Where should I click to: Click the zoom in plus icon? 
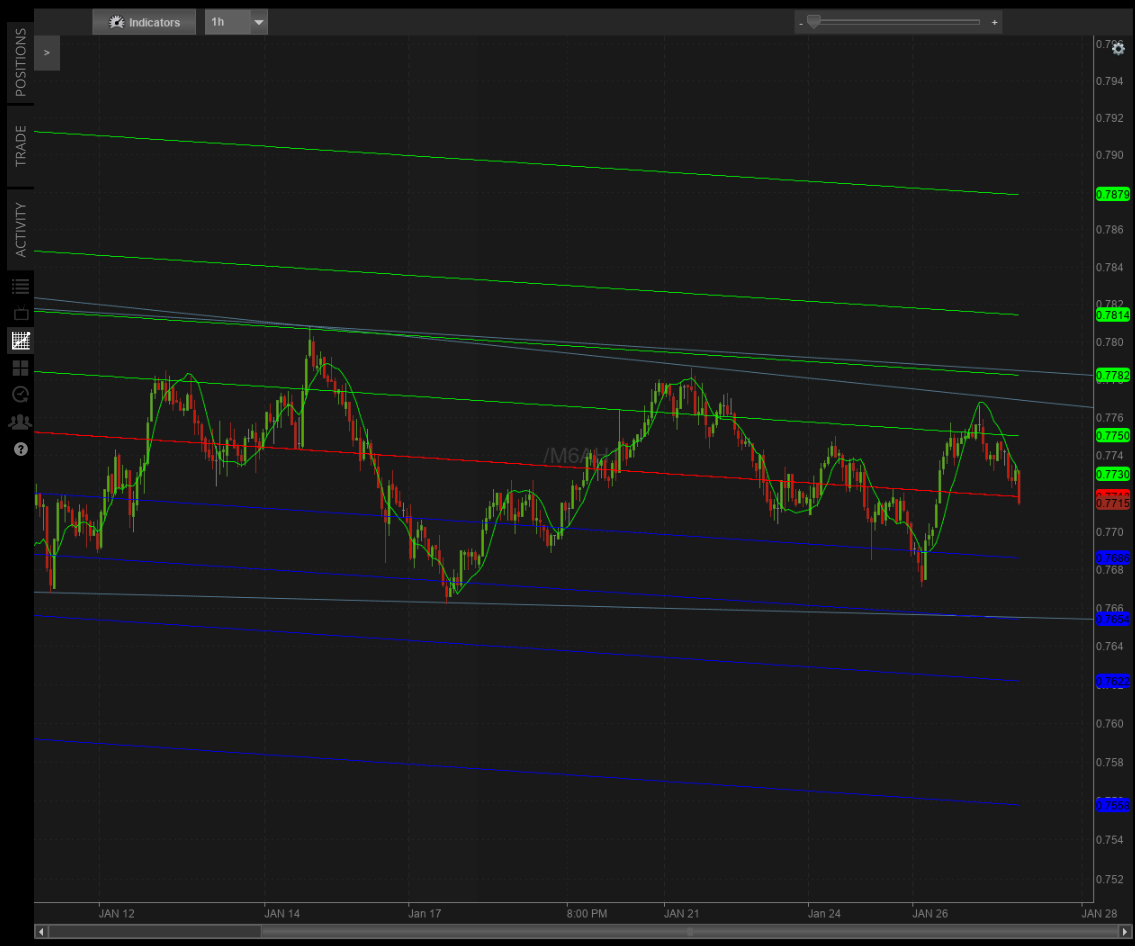click(x=995, y=22)
